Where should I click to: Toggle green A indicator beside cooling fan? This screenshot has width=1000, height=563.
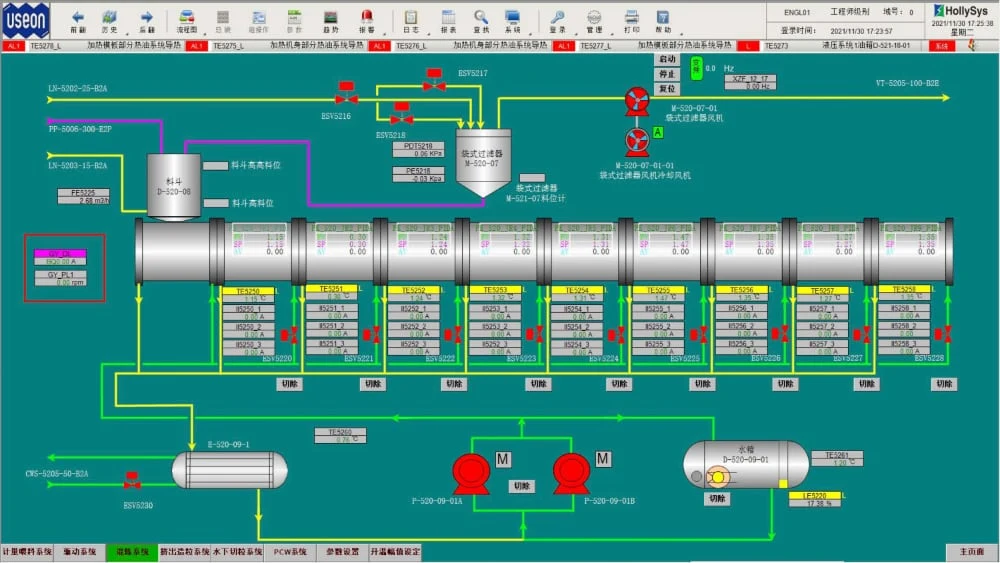point(658,133)
